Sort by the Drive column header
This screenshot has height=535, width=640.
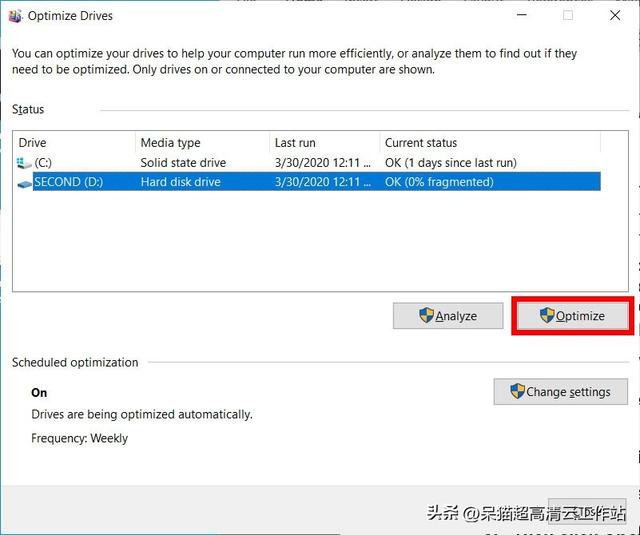(x=74, y=143)
